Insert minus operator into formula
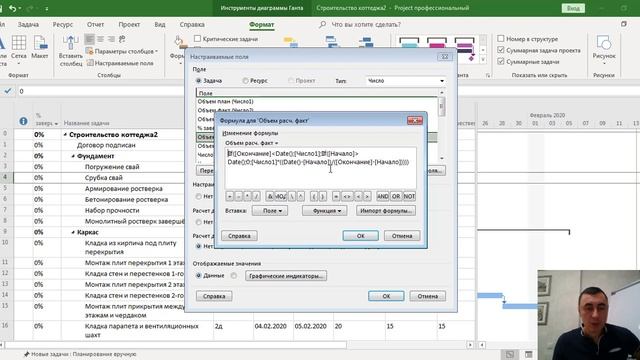 238,196
